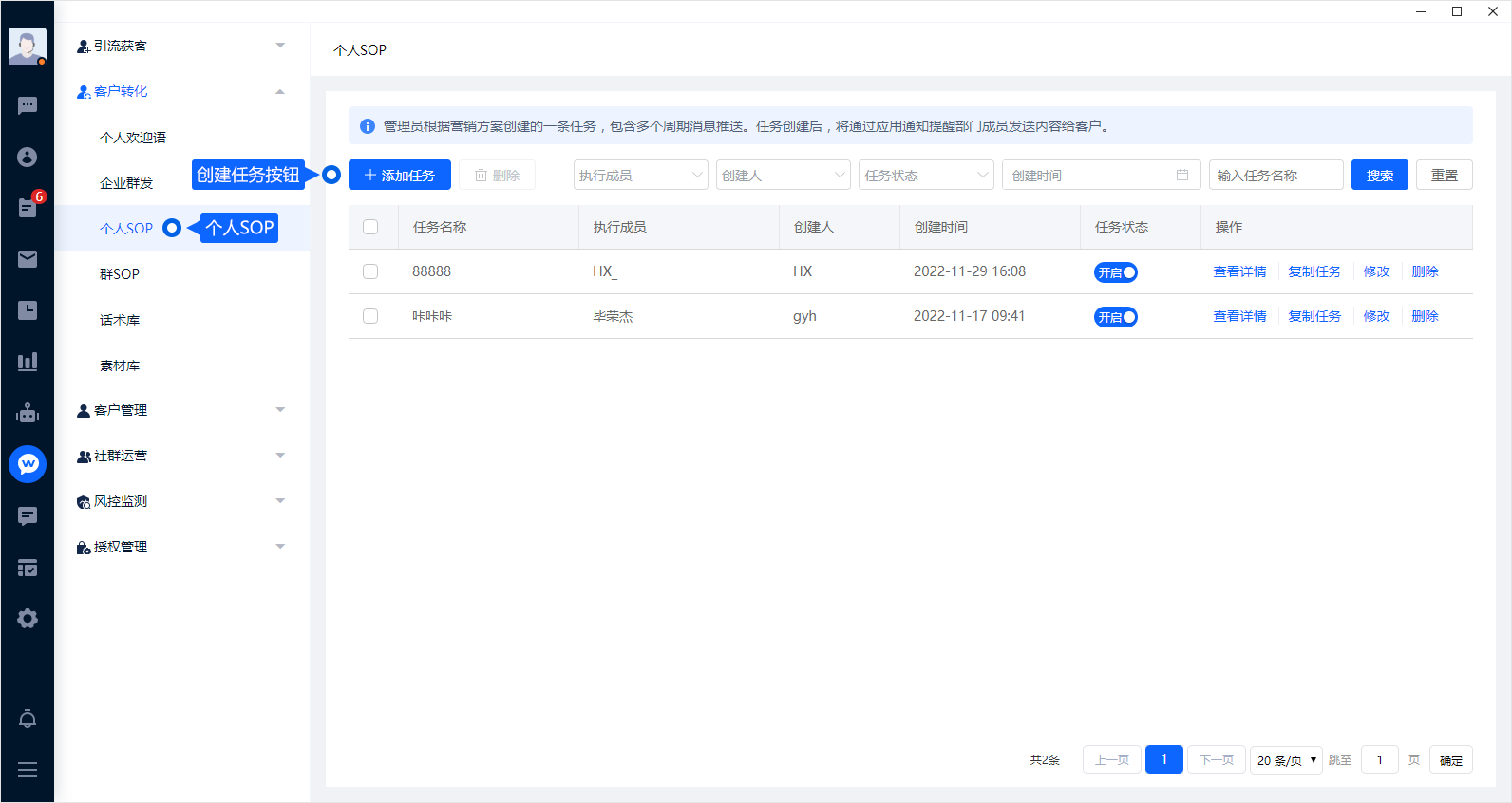Click the 添加任务 button
1512x803 pixels.
click(x=399, y=176)
